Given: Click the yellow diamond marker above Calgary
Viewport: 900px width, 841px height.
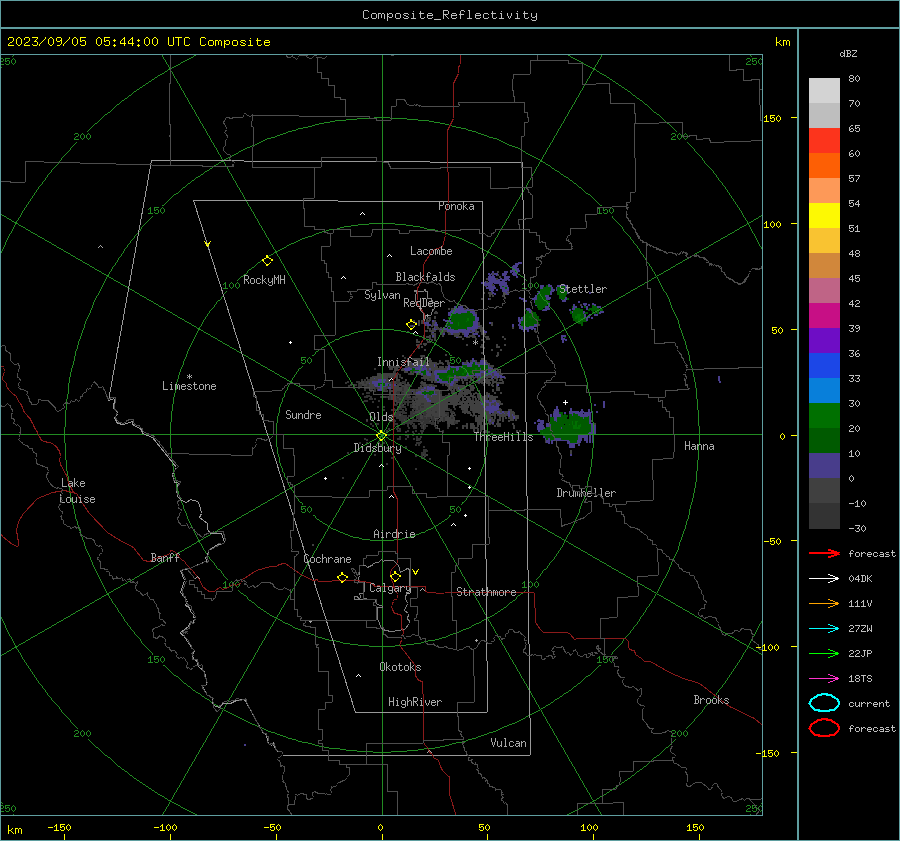Looking at the screenshot, I should tap(395, 576).
